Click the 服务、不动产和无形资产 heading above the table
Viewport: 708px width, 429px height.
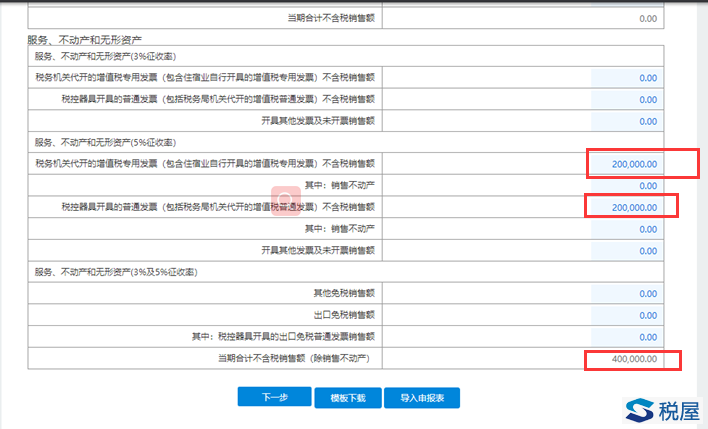[x=84, y=40]
